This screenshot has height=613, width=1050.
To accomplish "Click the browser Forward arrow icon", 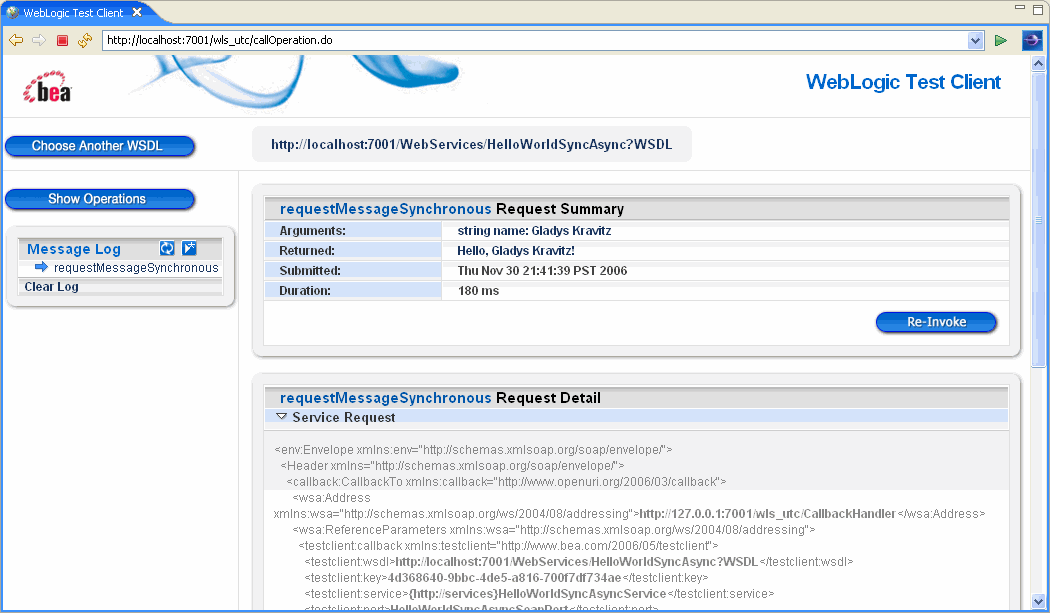I will point(39,40).
